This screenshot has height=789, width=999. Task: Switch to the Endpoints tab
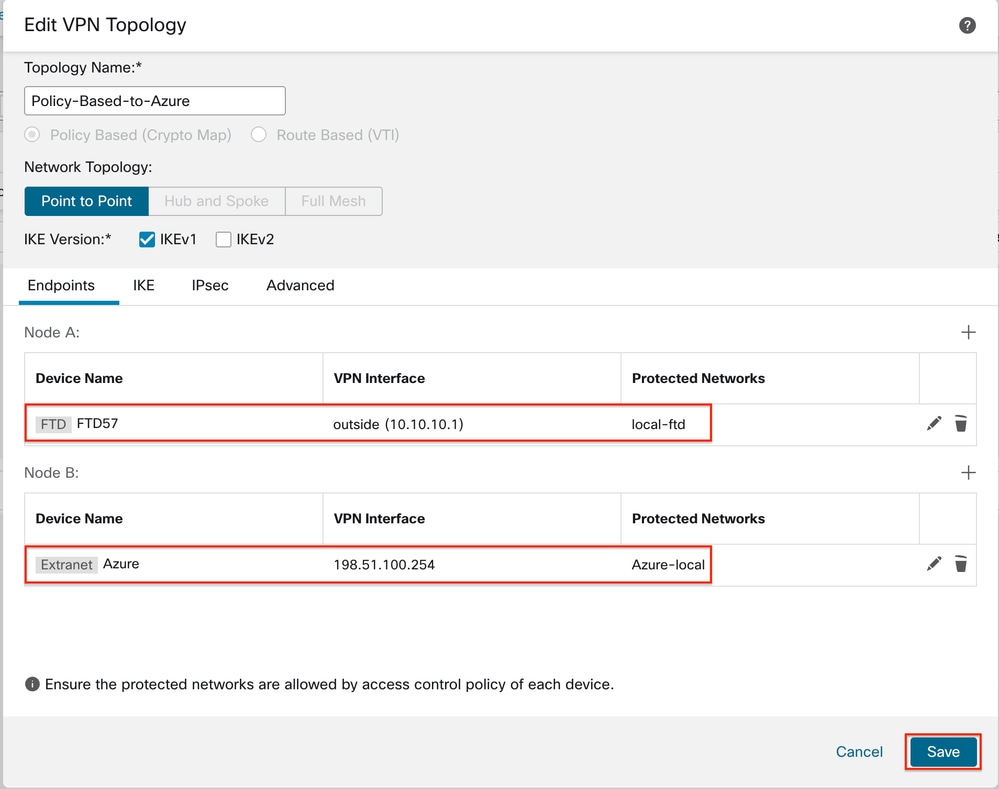tap(61, 286)
